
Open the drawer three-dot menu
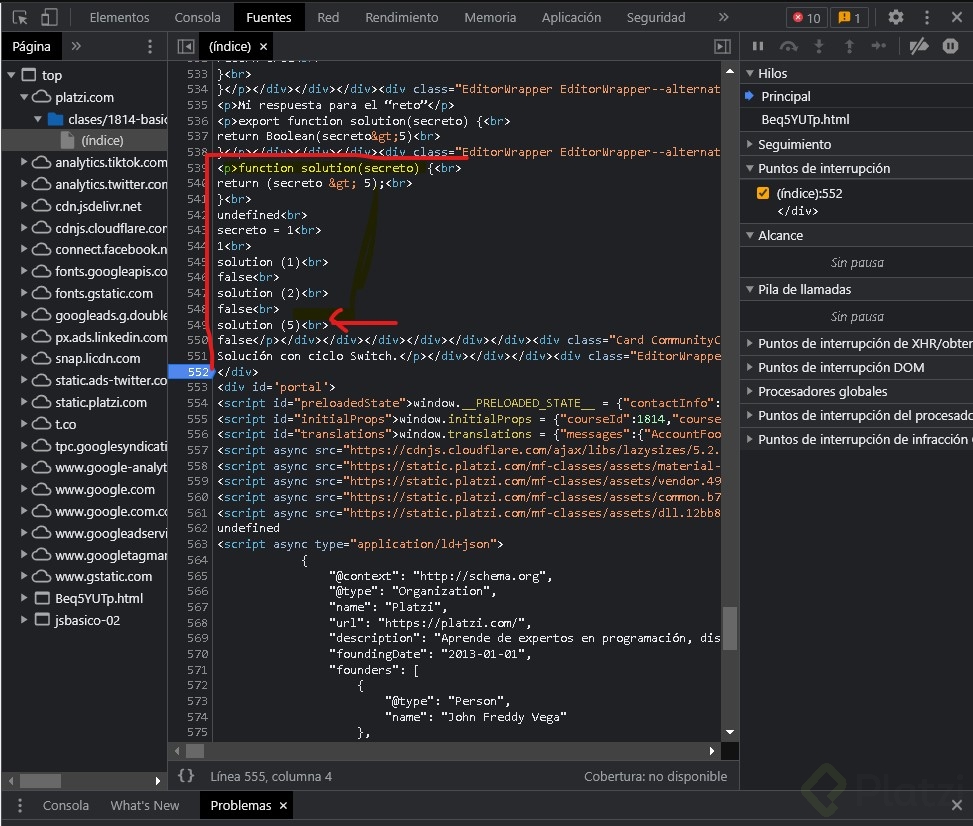[20, 806]
